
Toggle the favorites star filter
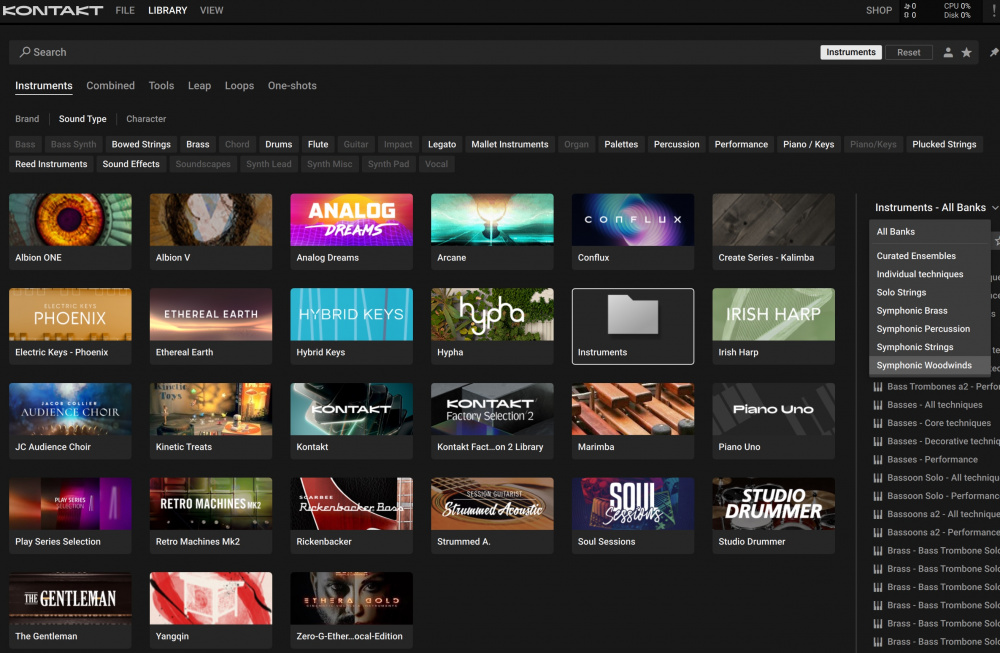[966, 52]
